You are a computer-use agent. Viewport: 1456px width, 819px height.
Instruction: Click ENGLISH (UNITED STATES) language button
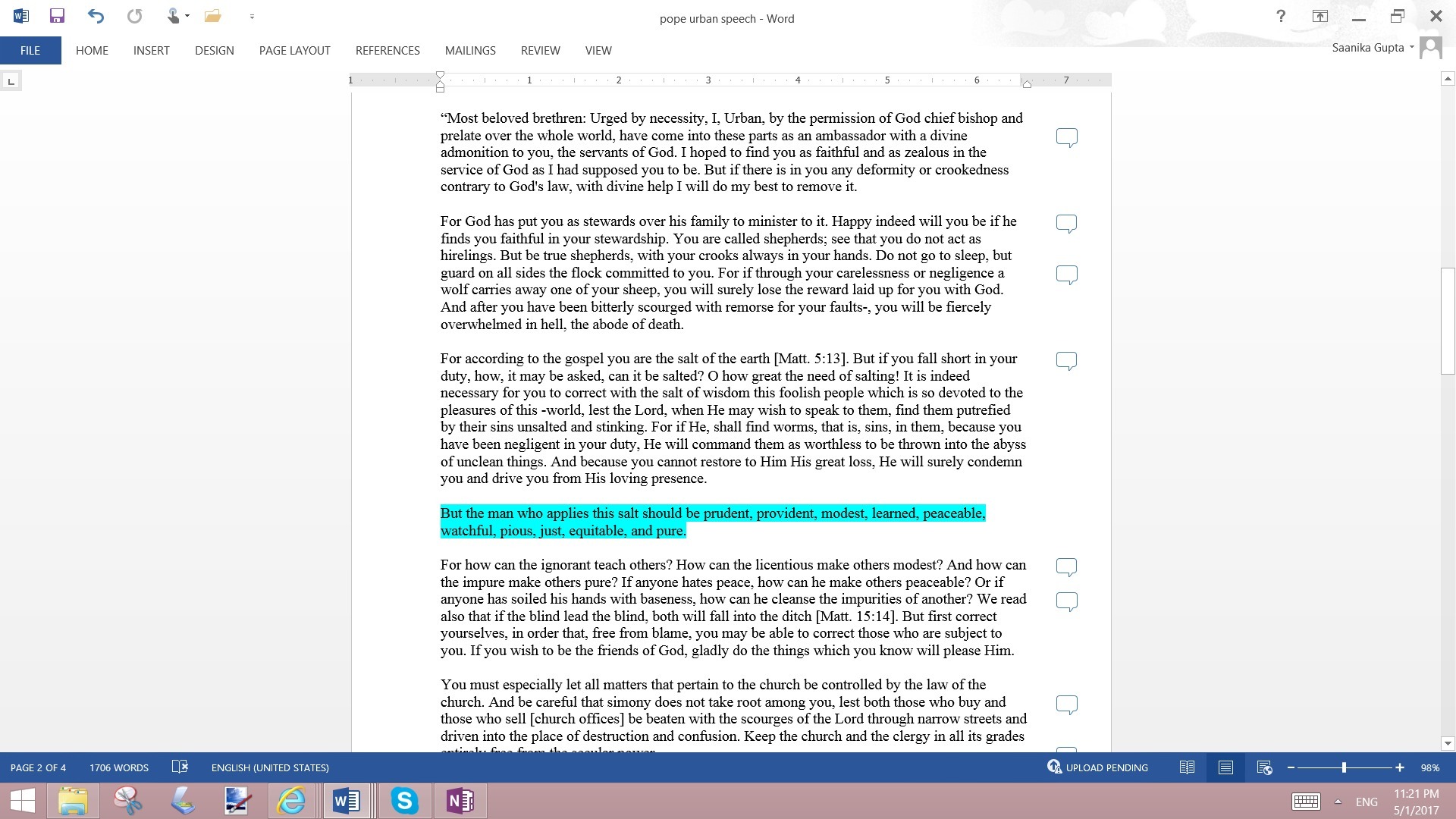pos(270,767)
